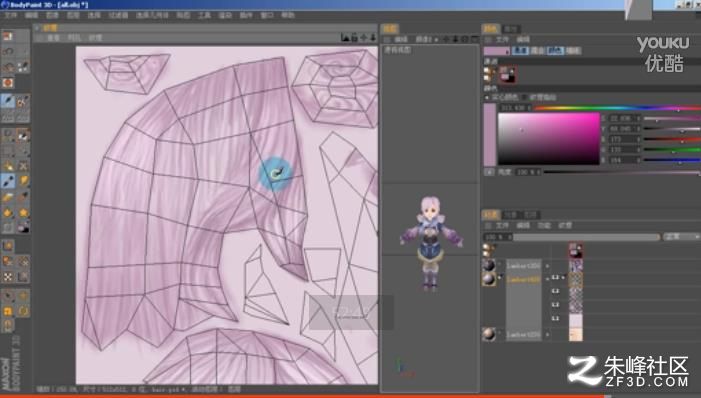The width and height of the screenshot is (701, 398).
Task: Open the pink color swatch dropdown
Action: coord(497,51)
